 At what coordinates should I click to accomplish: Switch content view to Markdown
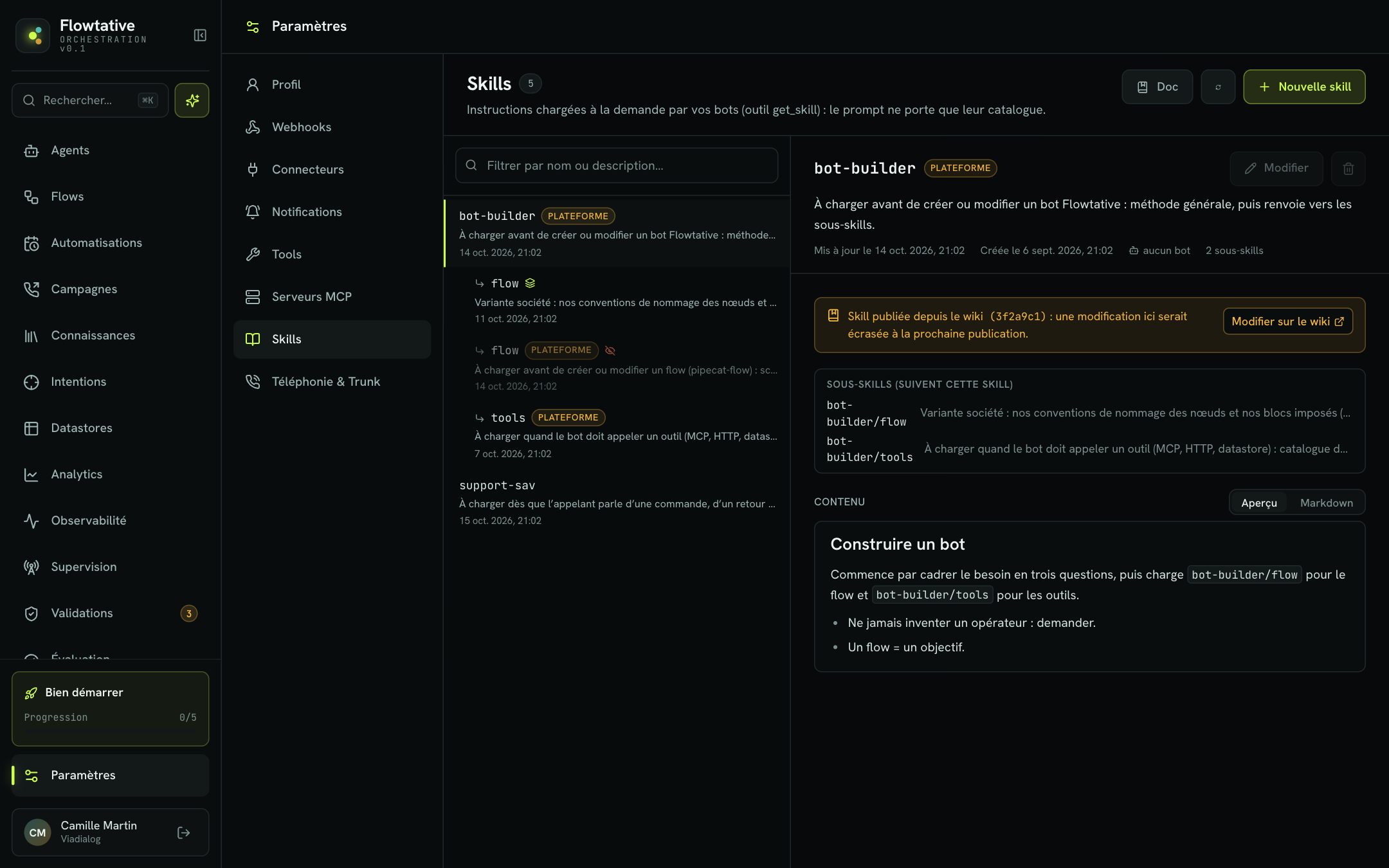1326,503
